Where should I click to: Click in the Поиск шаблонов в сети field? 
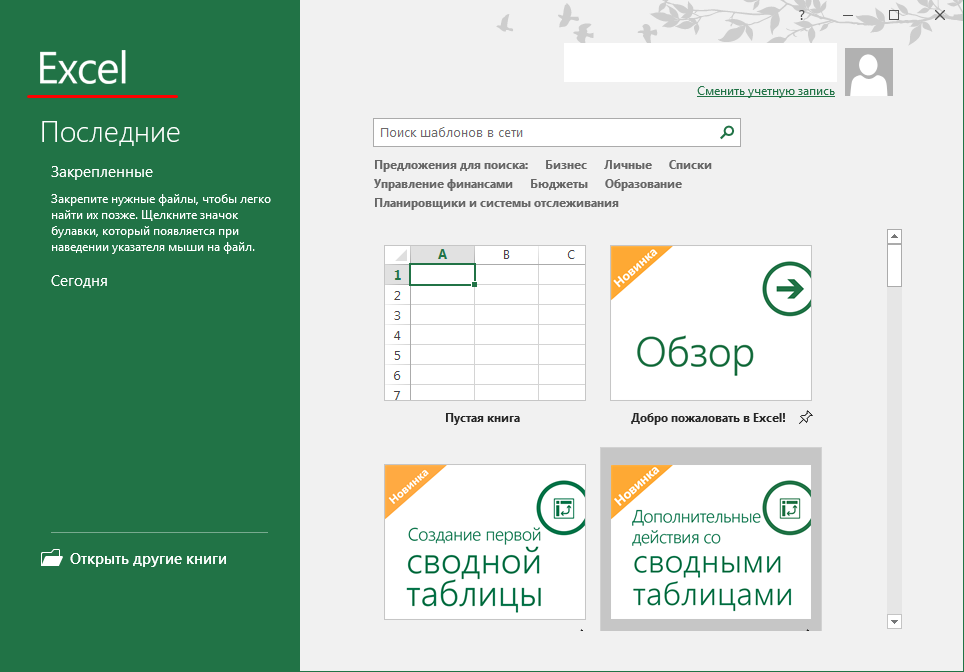click(545, 132)
